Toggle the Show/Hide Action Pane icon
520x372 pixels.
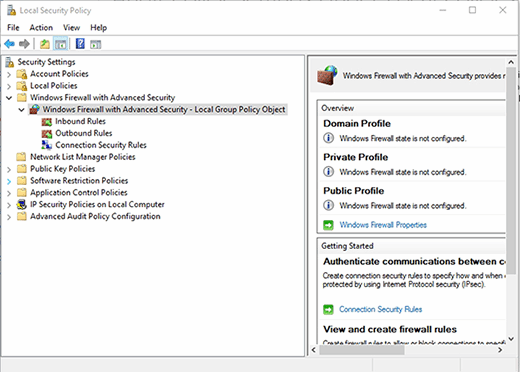tap(95, 44)
